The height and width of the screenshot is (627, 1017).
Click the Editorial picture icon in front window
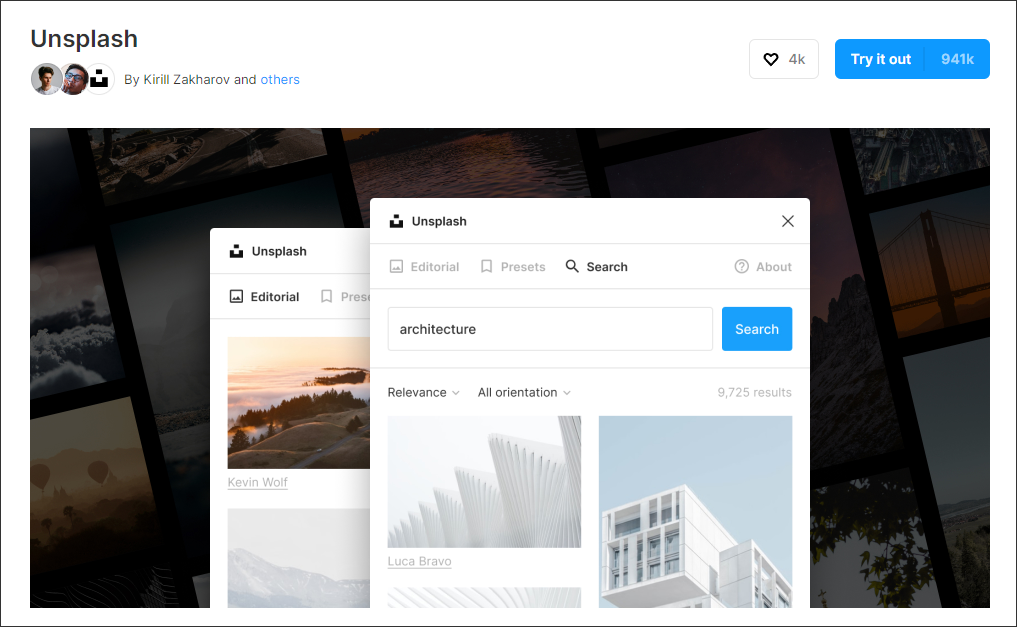point(396,266)
